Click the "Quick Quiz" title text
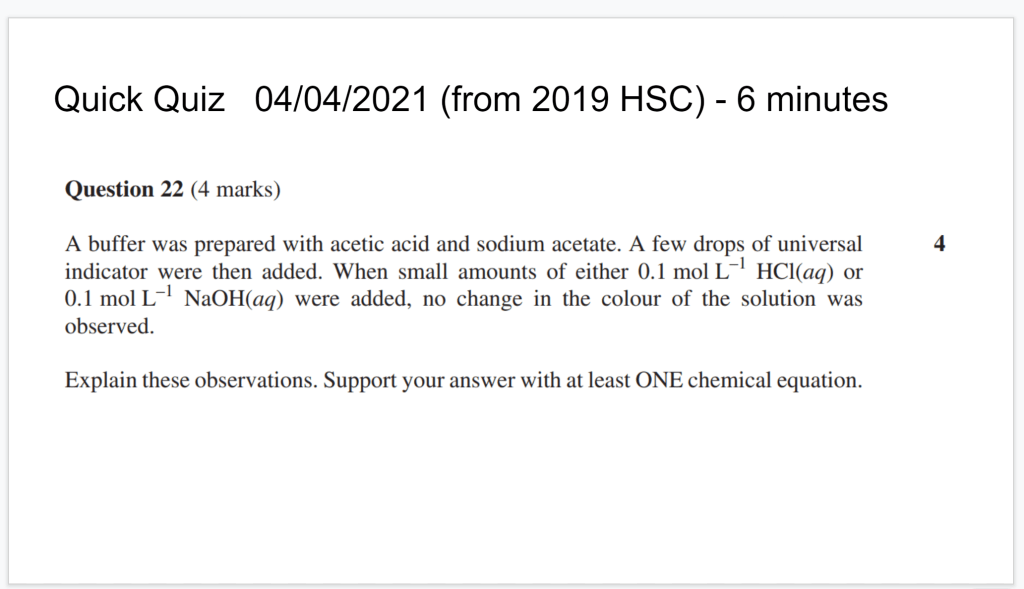Image resolution: width=1024 pixels, height=589 pixels. pos(139,99)
